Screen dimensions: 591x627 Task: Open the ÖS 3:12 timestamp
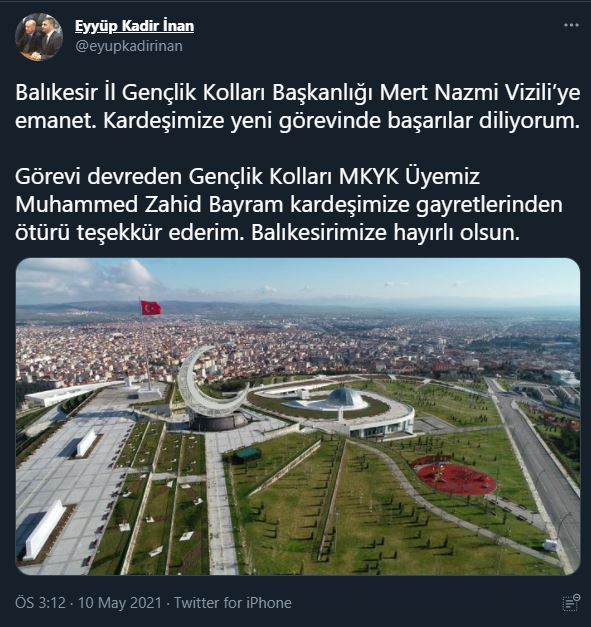click(40, 603)
